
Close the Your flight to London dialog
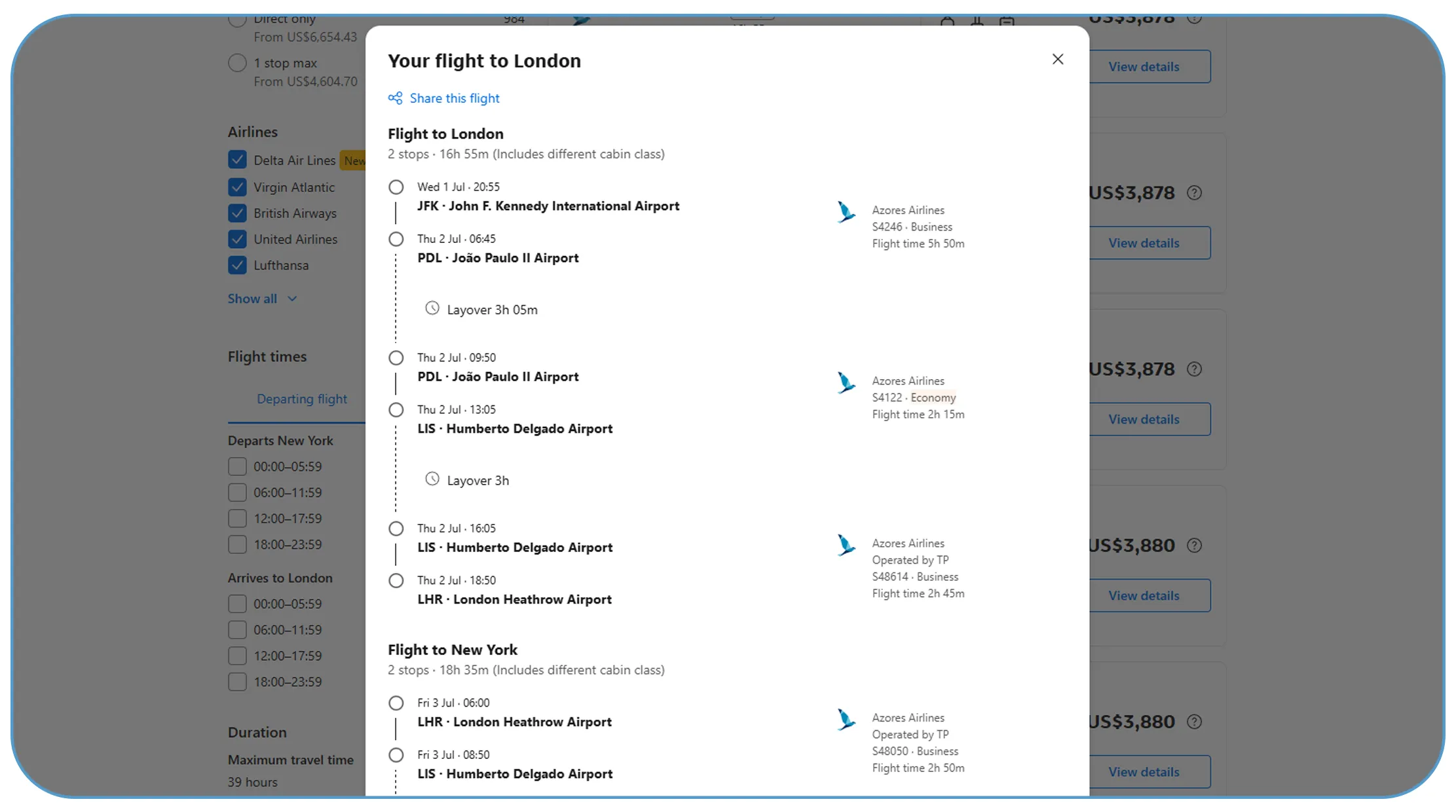click(x=1057, y=59)
